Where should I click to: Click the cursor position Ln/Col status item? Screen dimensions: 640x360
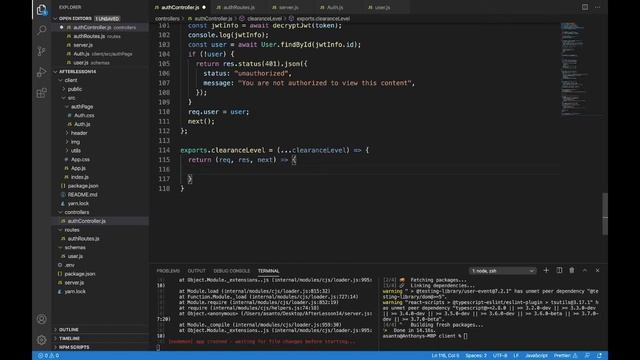click(x=445, y=356)
